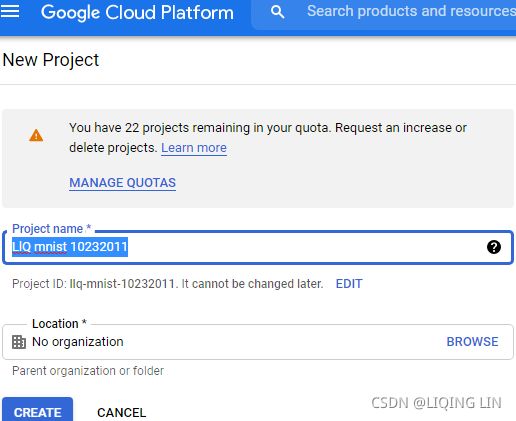This screenshot has width=516, height=421.
Task: Click the Google Cloud Platform logo text
Action: (x=137, y=13)
